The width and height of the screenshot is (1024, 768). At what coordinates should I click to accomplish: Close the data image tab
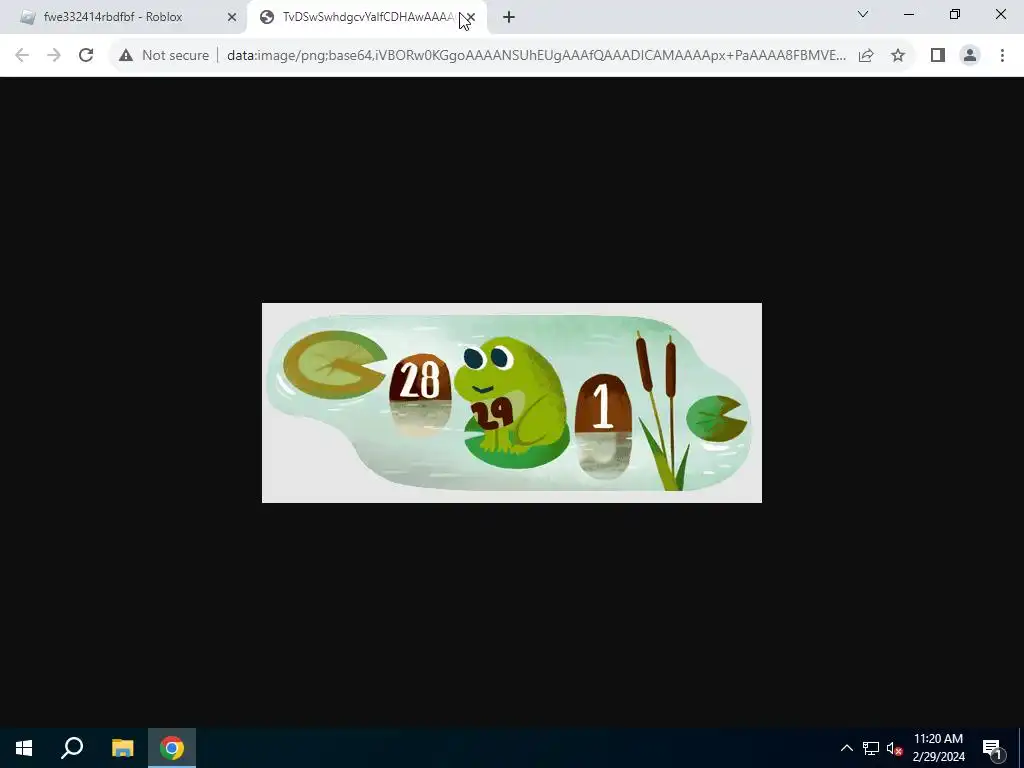472,17
